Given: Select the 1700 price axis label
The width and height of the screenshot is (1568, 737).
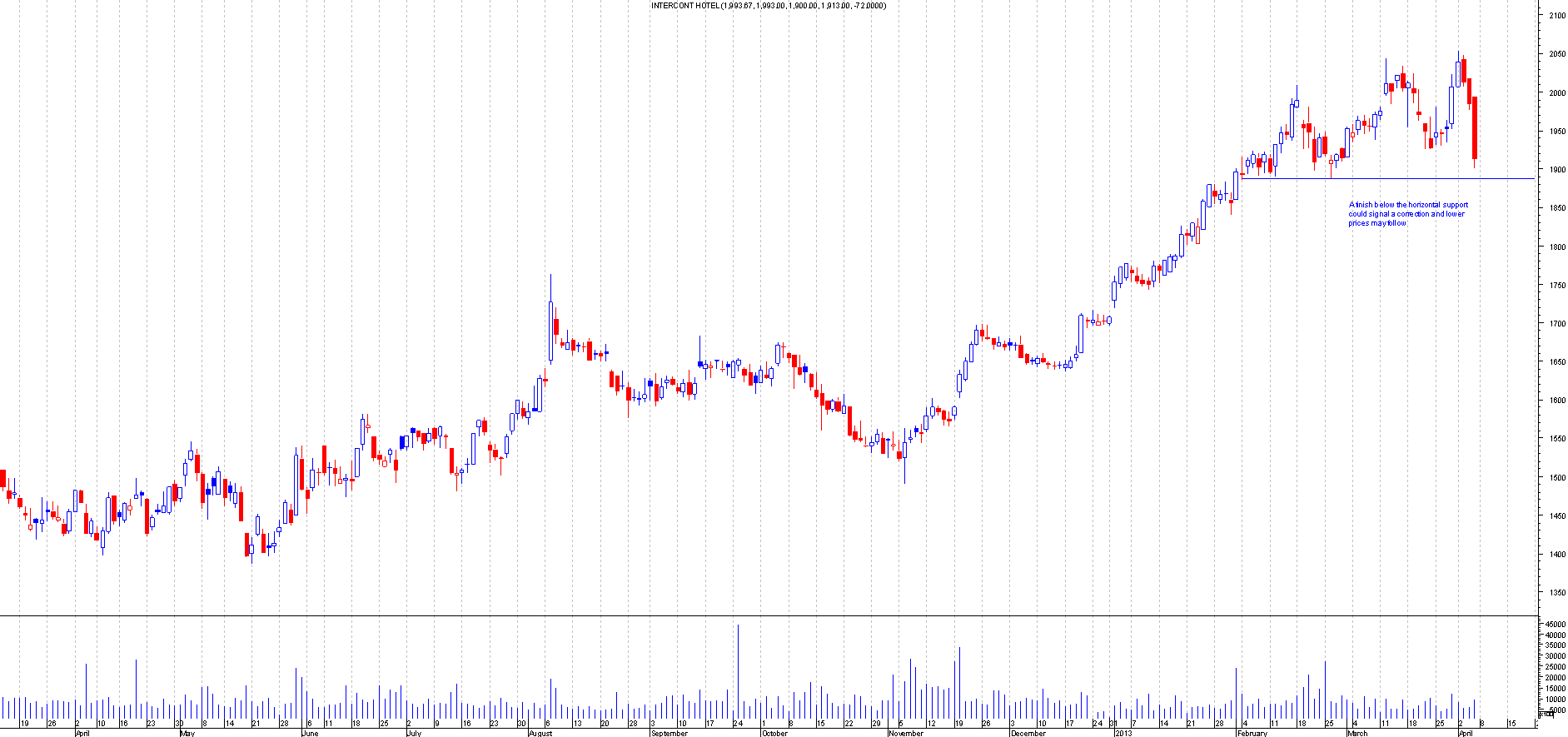Looking at the screenshot, I should pos(1556,324).
